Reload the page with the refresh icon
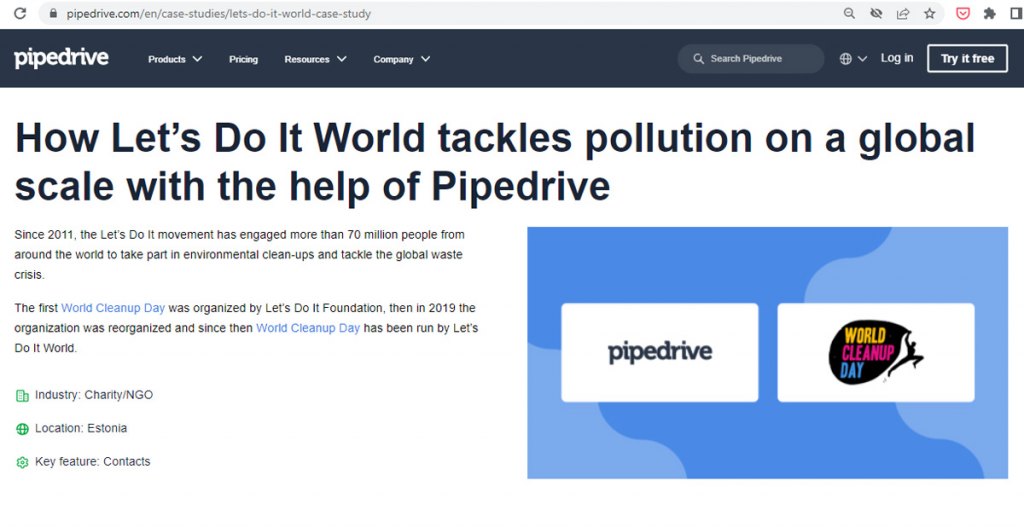Viewport: 1024px width, 527px height. (x=20, y=13)
